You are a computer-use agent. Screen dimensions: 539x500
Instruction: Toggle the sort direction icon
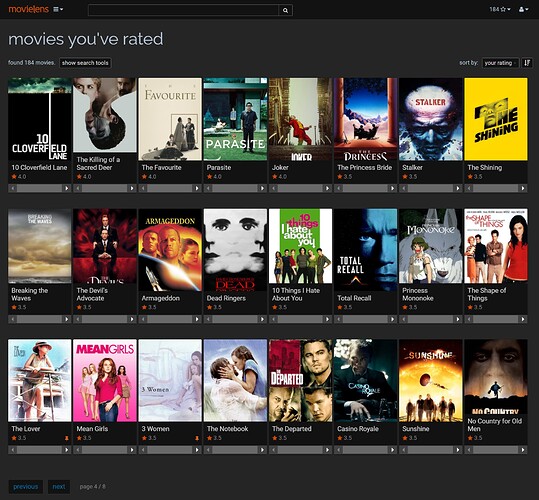coord(527,63)
